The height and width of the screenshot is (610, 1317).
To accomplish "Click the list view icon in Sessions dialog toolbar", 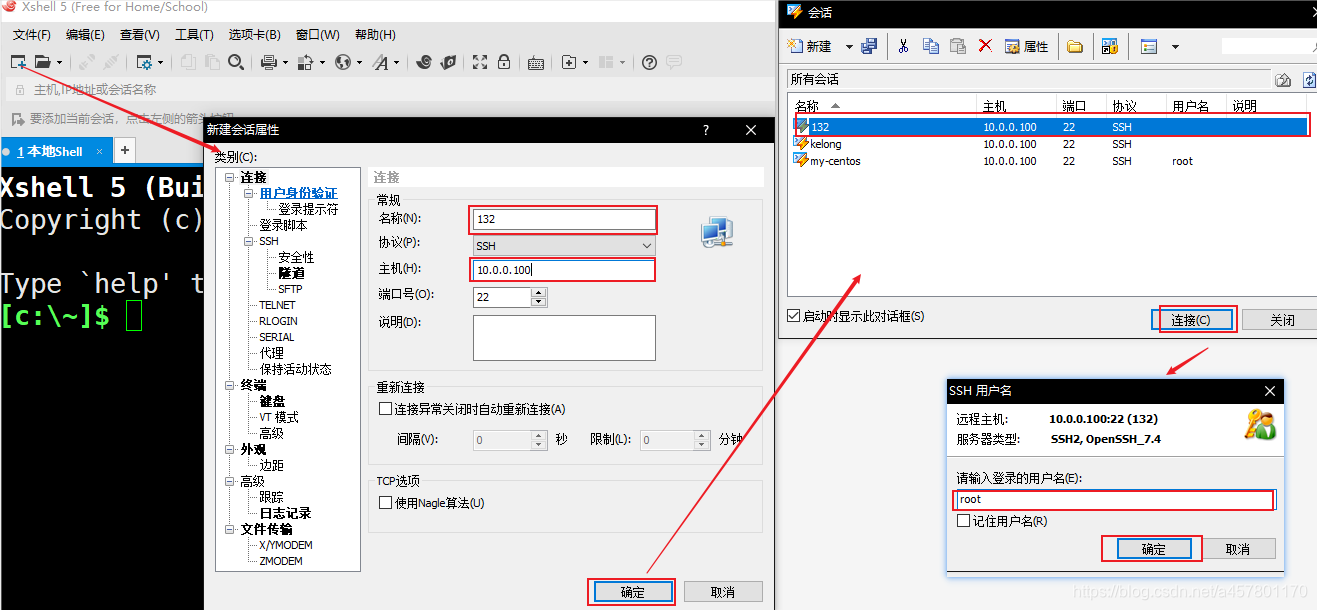I will point(1149,46).
